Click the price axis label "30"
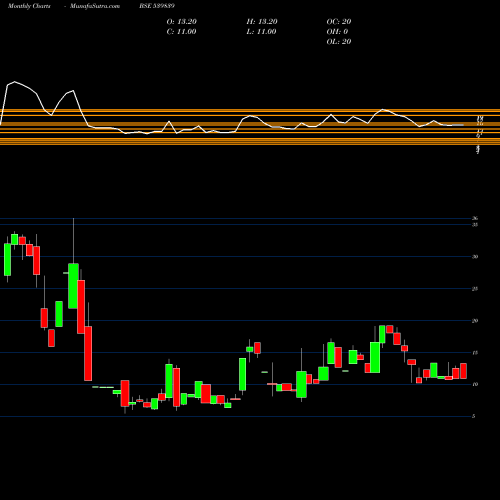This screenshot has width=500, height=500. coord(475,257)
